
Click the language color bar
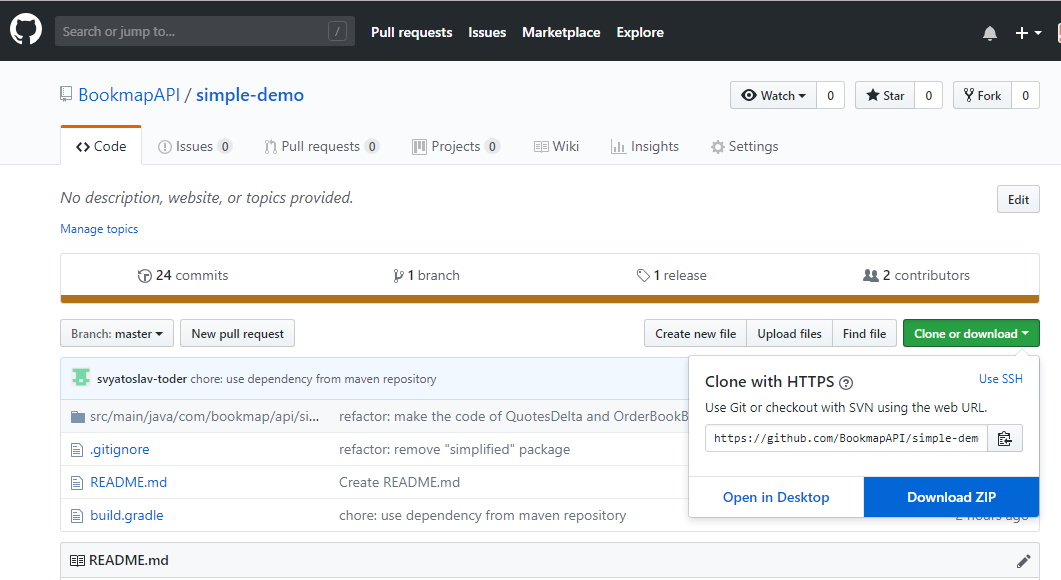[x=550, y=298]
